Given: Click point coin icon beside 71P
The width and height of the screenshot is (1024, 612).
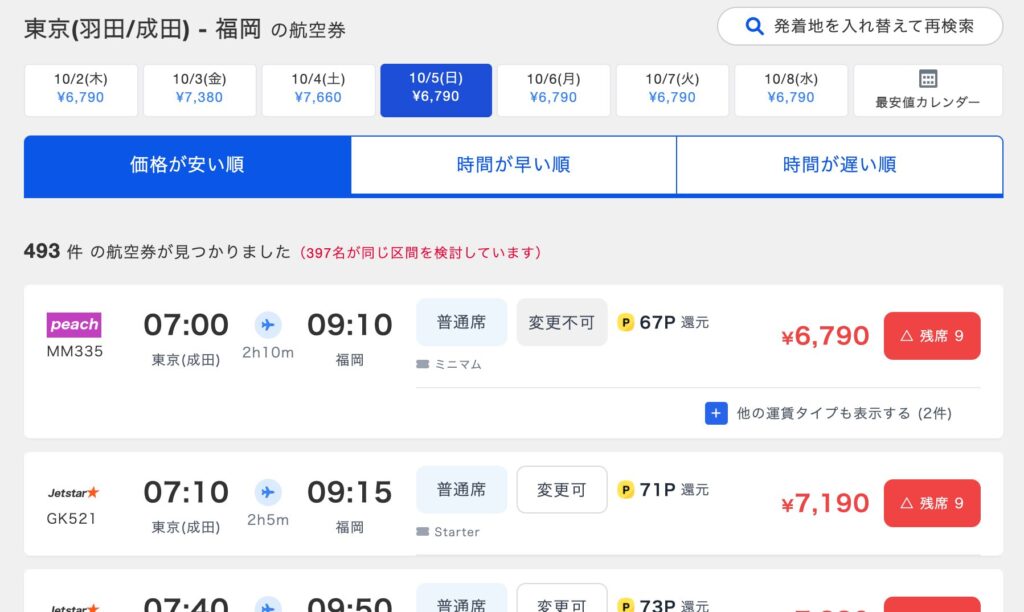Looking at the screenshot, I should tap(626, 489).
